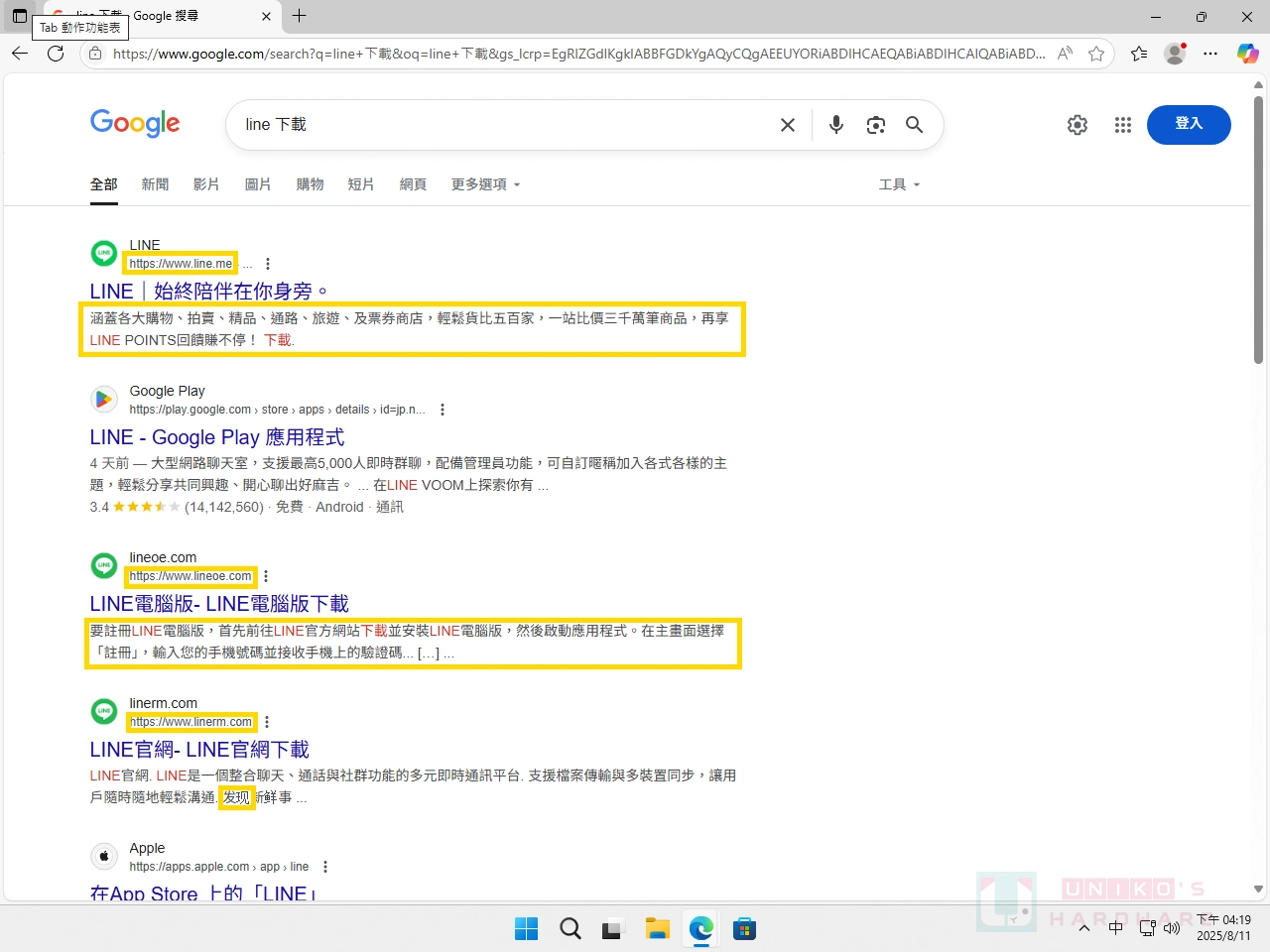
Task: View site information lock icon
Action: (95, 54)
